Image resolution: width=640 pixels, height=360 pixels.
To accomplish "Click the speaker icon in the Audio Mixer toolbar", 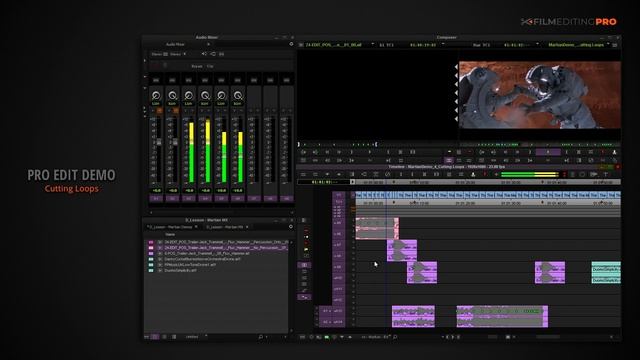I will (x=204, y=54).
